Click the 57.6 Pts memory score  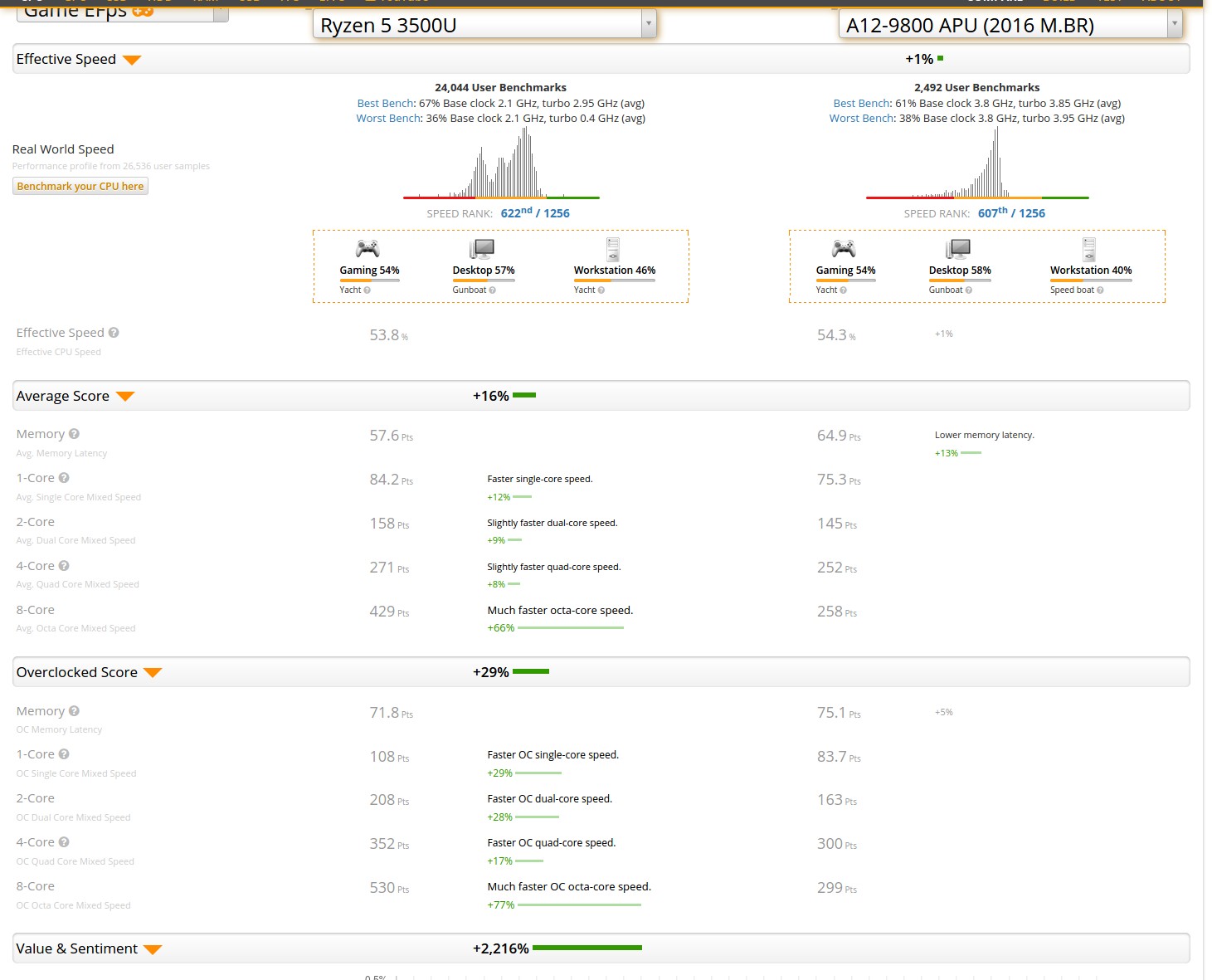[x=391, y=436]
